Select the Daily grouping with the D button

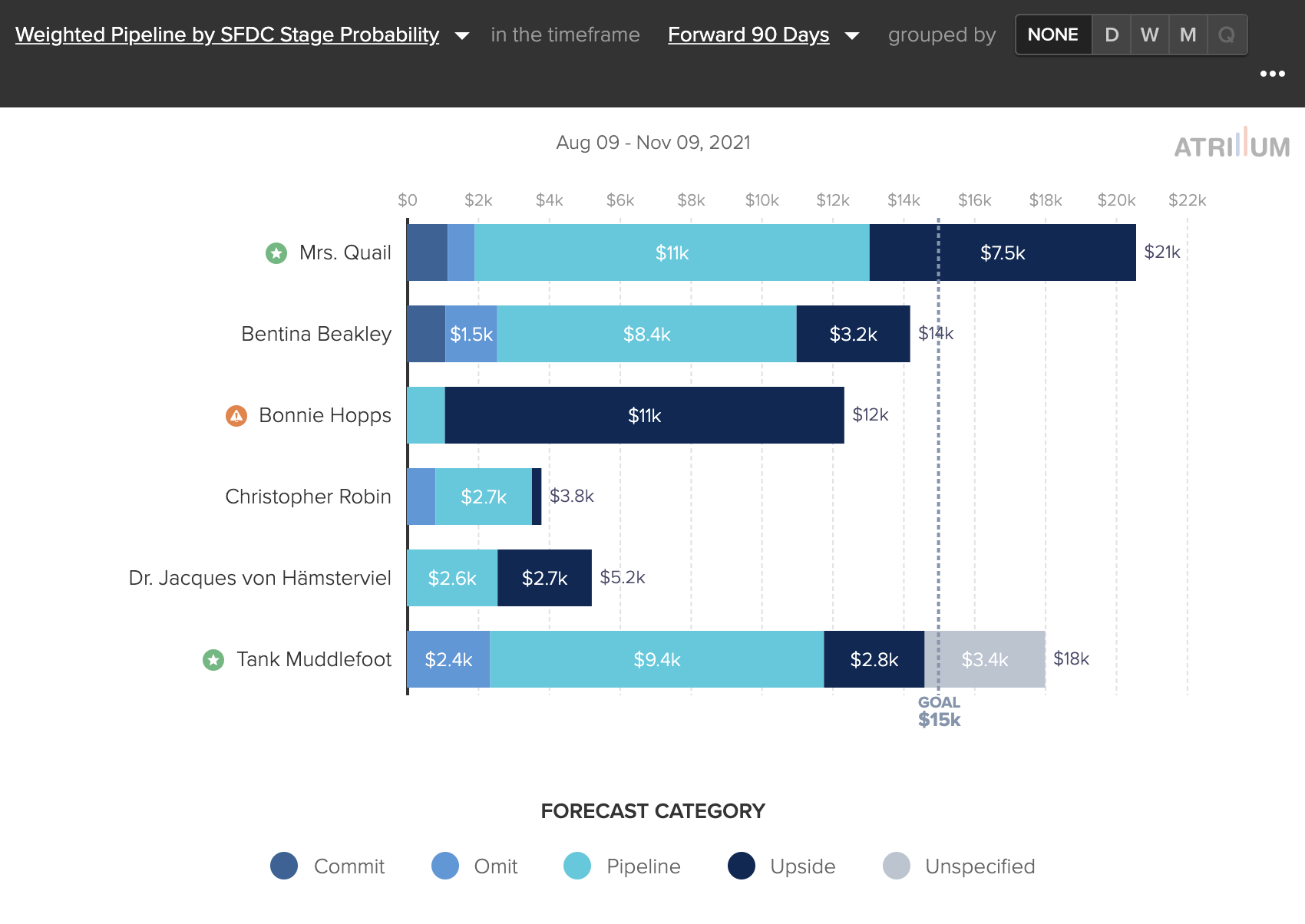click(x=1112, y=35)
